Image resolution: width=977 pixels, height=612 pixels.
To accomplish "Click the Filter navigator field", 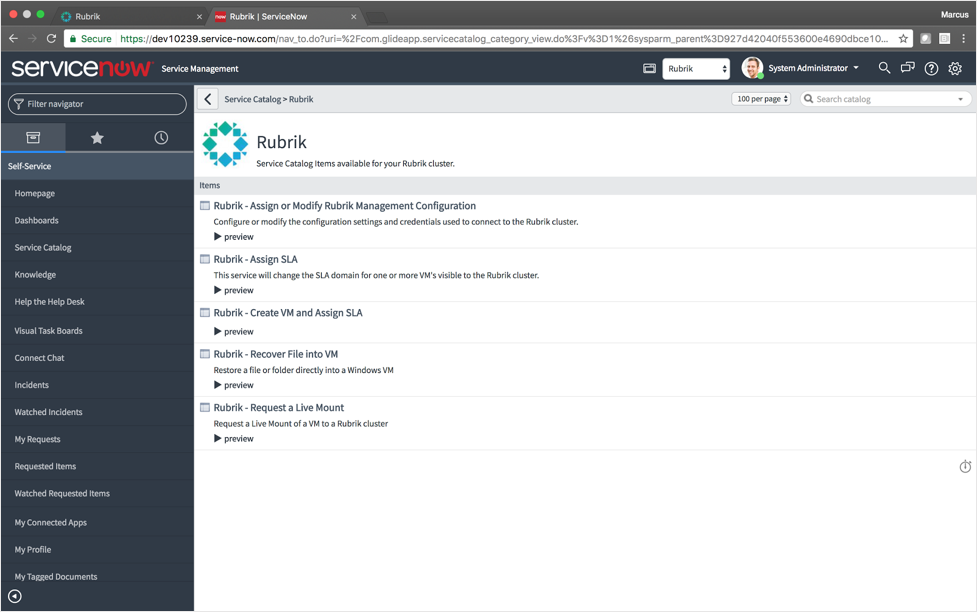I will click(97, 104).
